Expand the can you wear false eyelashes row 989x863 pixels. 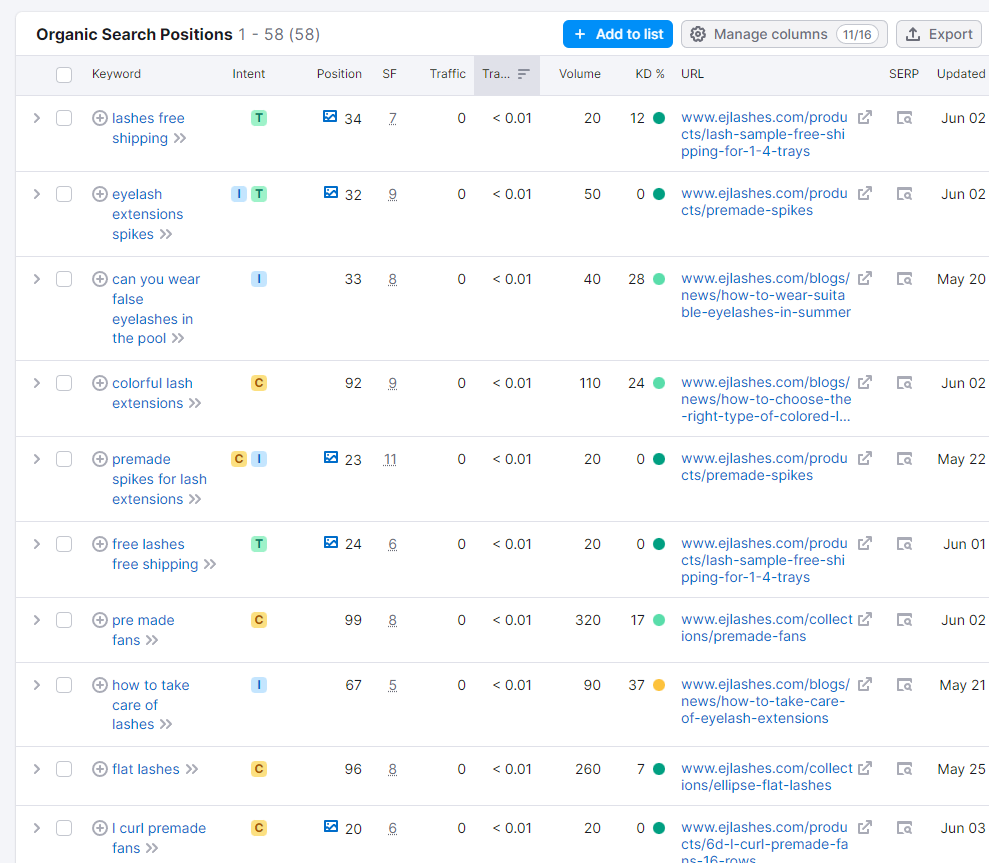[x=37, y=279]
